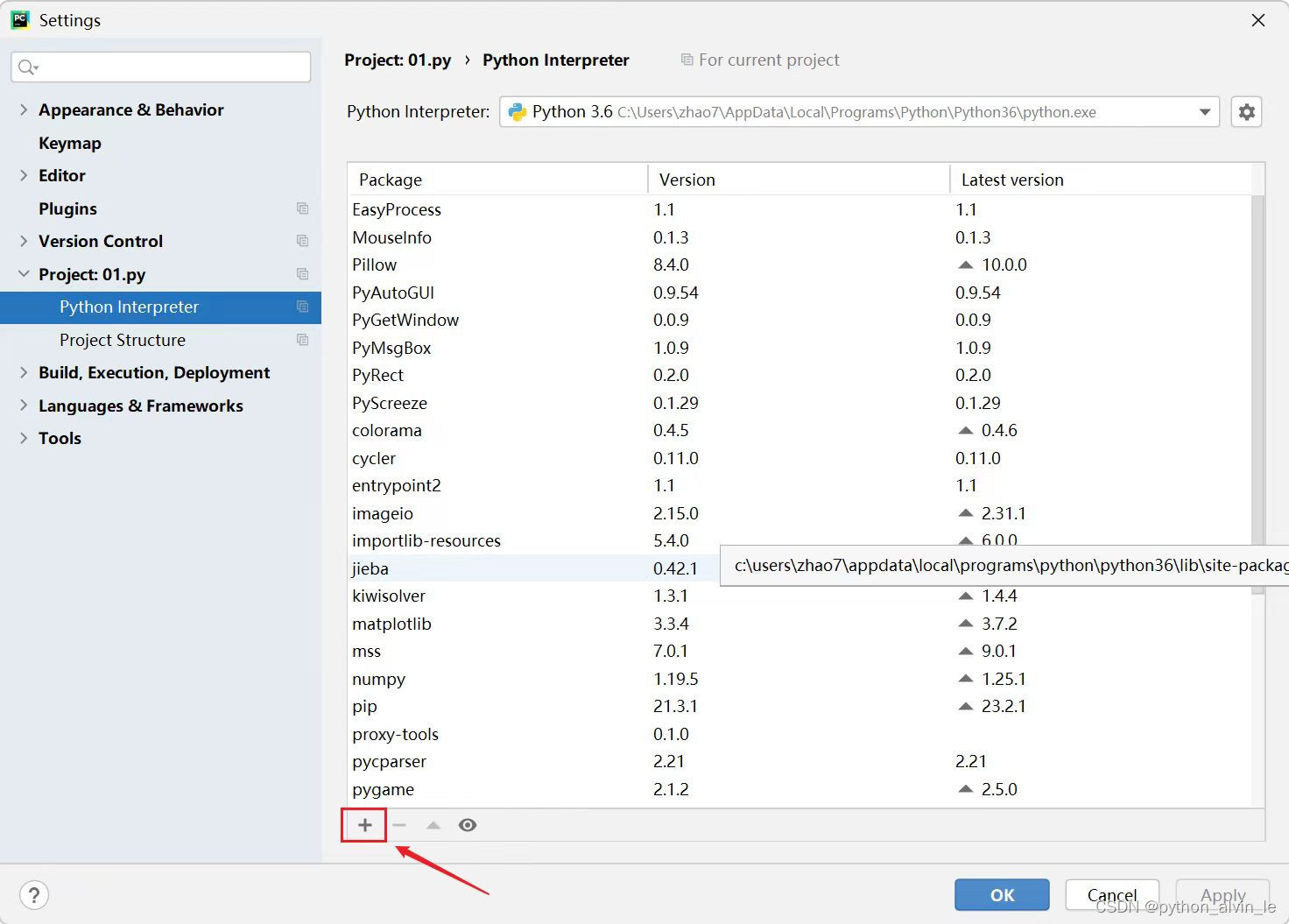Click the OK button
The height and width of the screenshot is (924, 1289).
pos(1002,895)
